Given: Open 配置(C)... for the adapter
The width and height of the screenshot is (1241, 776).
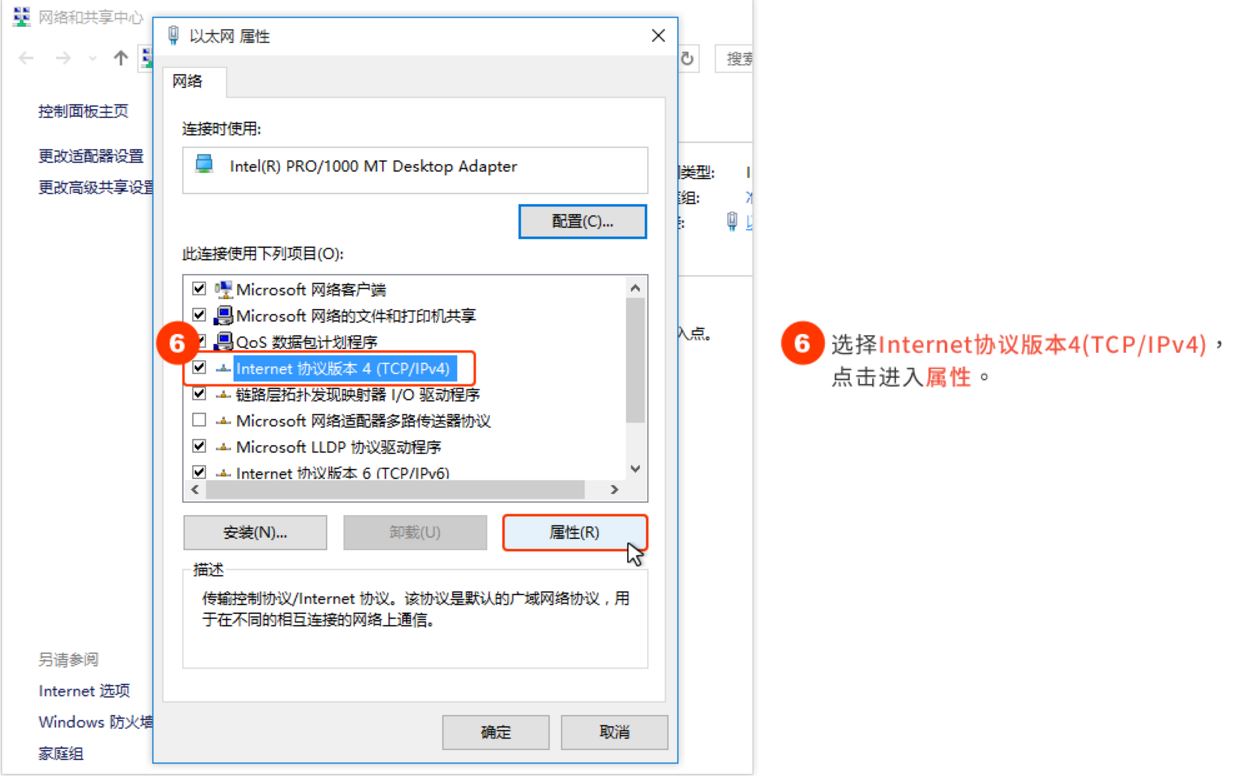Looking at the screenshot, I should (583, 221).
